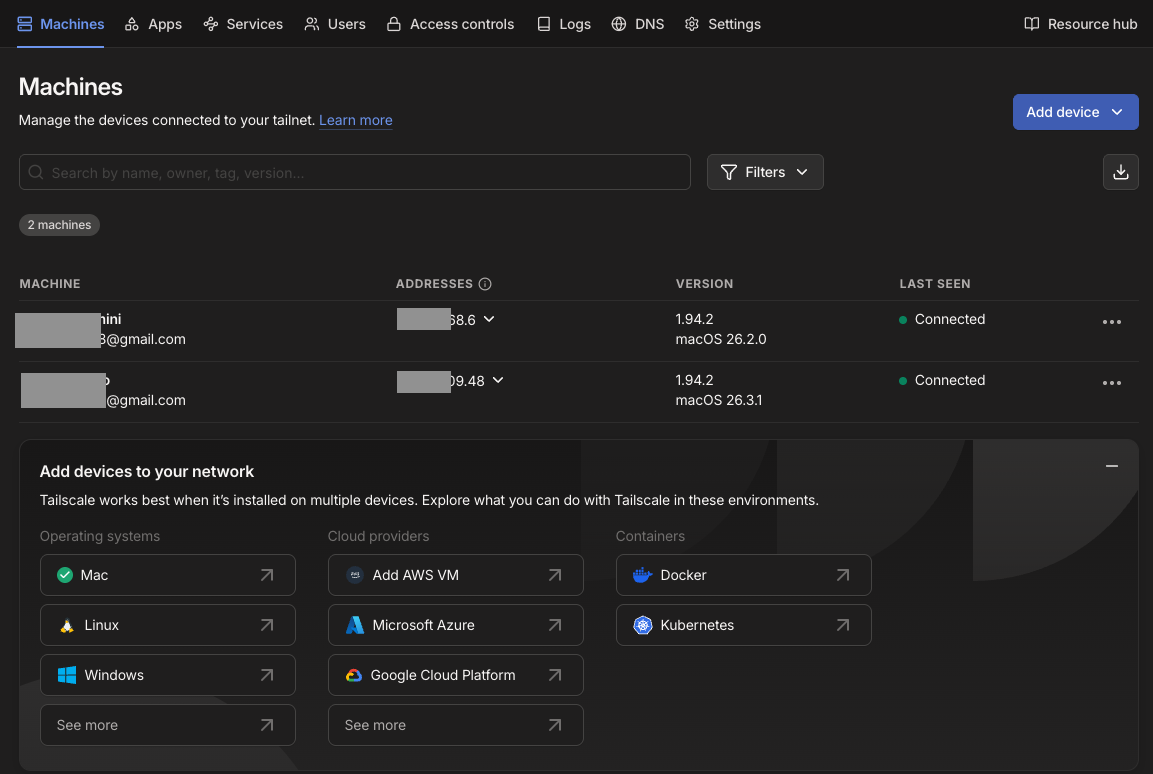
Task: Click the Machines nav server icon
Action: click(x=24, y=24)
